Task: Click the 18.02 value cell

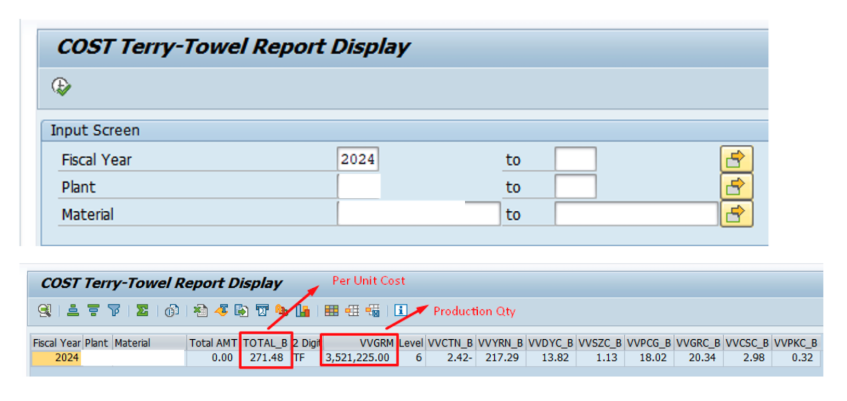Action: pos(650,358)
